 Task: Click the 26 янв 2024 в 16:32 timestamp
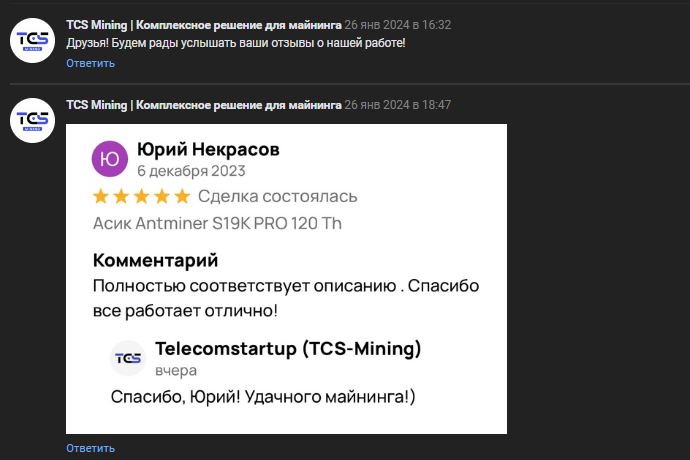tap(398, 24)
